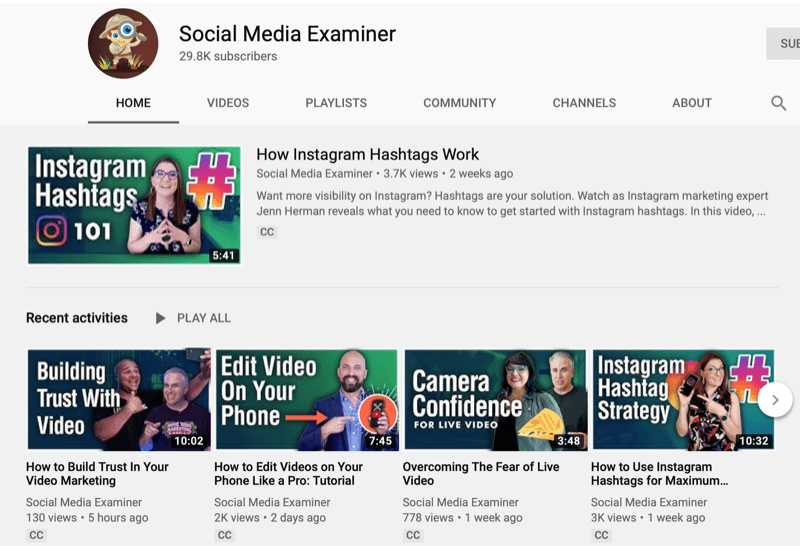Screen dimensions: 800x546
Task: Click channel name under Edit Videos video
Action: [x=272, y=502]
